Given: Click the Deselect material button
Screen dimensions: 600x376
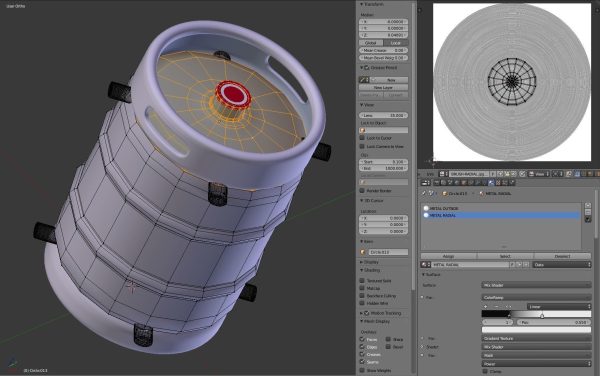Looking at the screenshot, I should pyautogui.click(x=562, y=256).
